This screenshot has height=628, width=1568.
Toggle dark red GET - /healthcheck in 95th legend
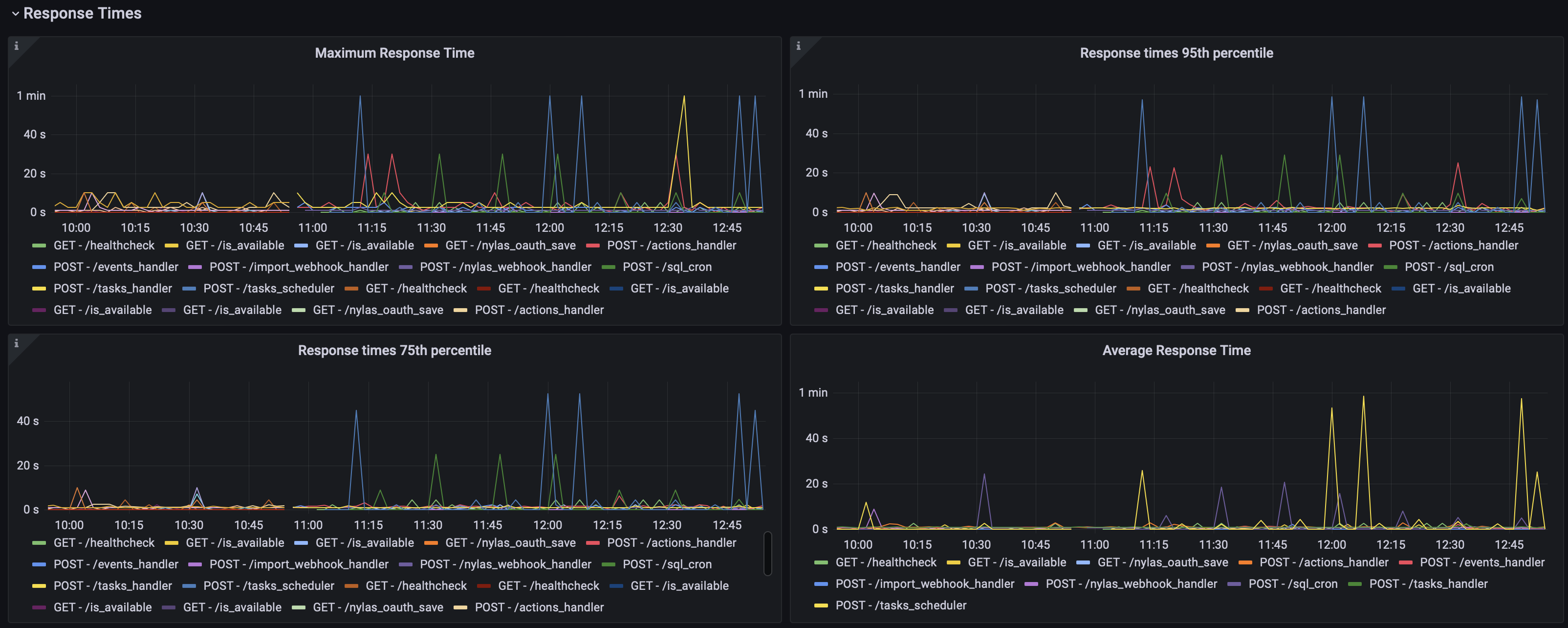[1330, 288]
